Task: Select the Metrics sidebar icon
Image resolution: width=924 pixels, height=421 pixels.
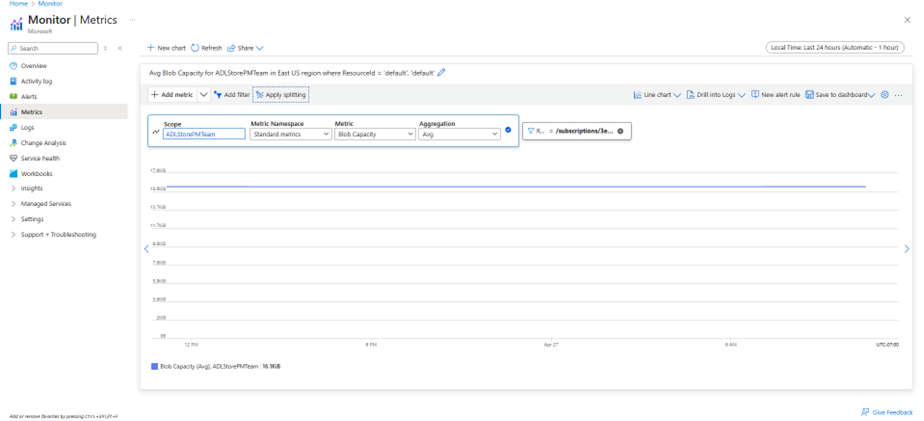Action: coord(13,112)
